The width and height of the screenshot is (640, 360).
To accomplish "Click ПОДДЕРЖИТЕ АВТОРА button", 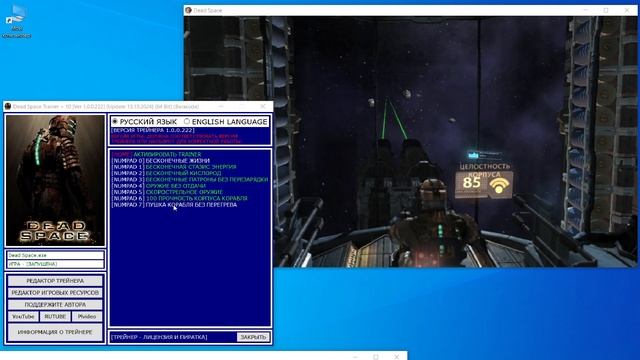I will click(x=55, y=304).
